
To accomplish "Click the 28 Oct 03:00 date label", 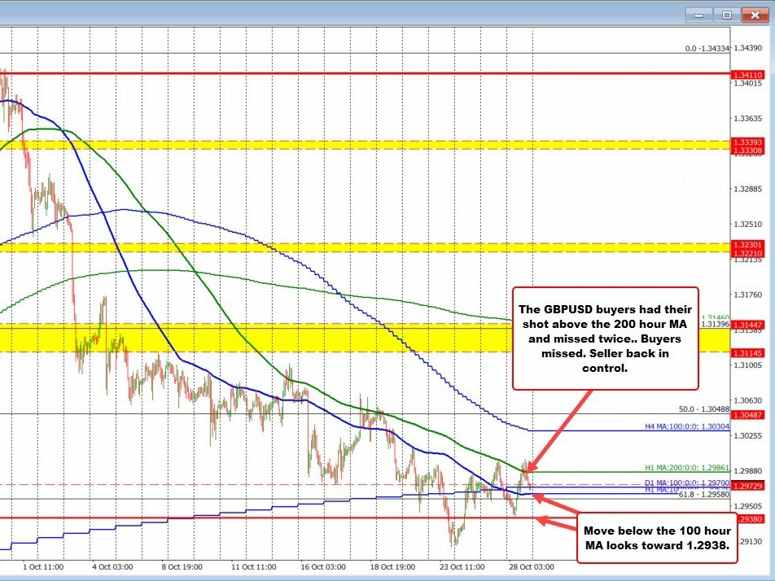I will click(531, 567).
